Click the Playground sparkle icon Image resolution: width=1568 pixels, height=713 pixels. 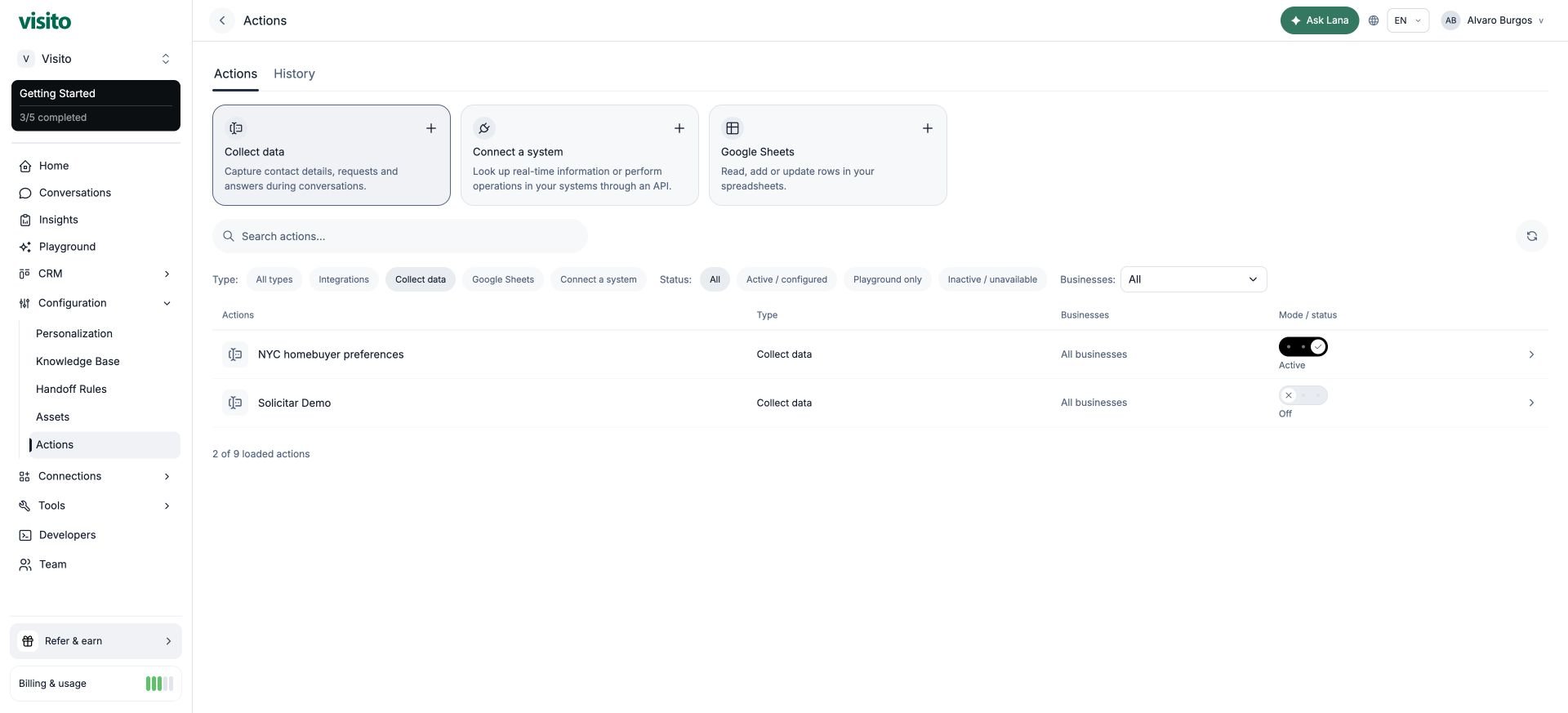click(x=25, y=247)
